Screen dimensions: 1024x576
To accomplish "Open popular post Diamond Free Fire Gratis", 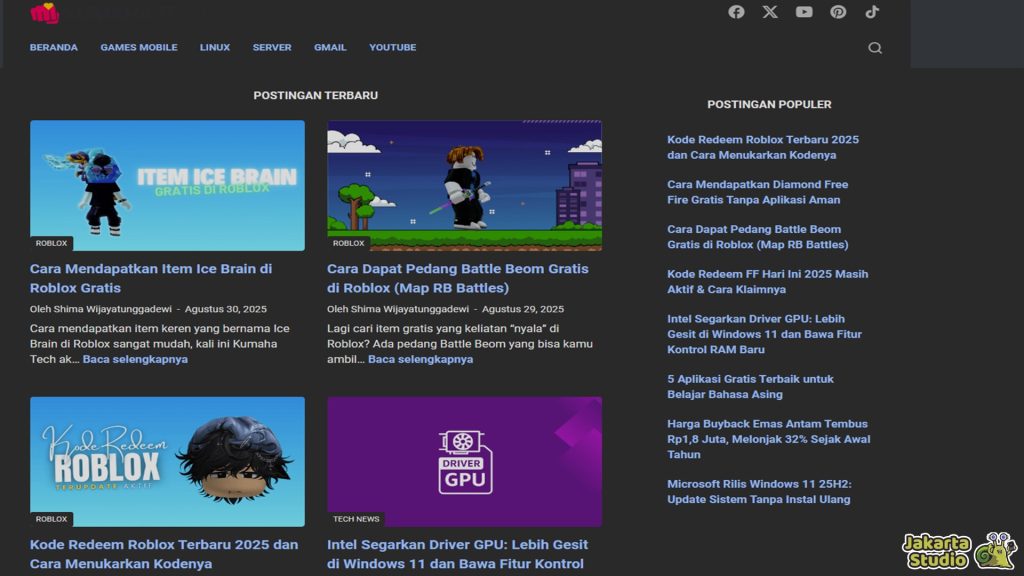I will (758, 192).
